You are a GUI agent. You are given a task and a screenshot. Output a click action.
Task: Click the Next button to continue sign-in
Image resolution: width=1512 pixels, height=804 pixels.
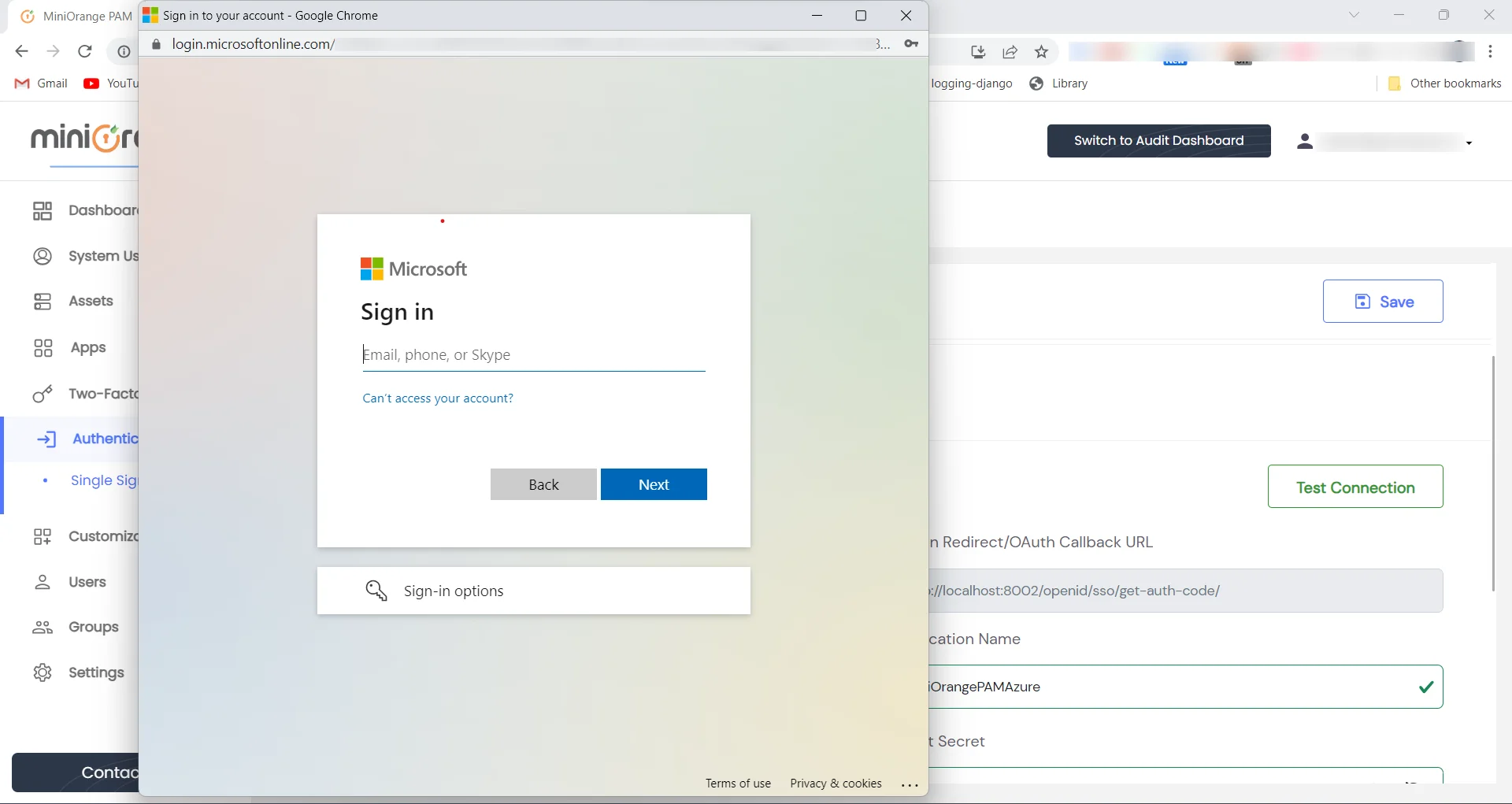click(654, 484)
